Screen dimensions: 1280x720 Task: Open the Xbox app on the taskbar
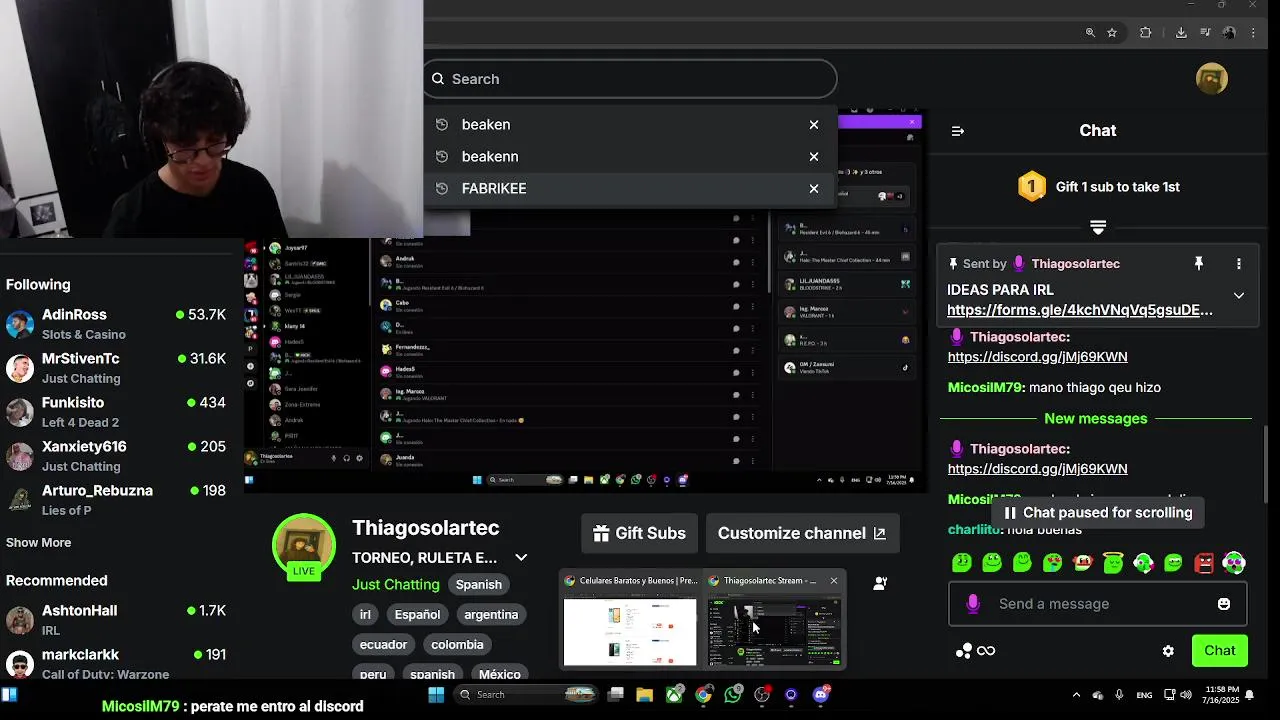tap(674, 695)
